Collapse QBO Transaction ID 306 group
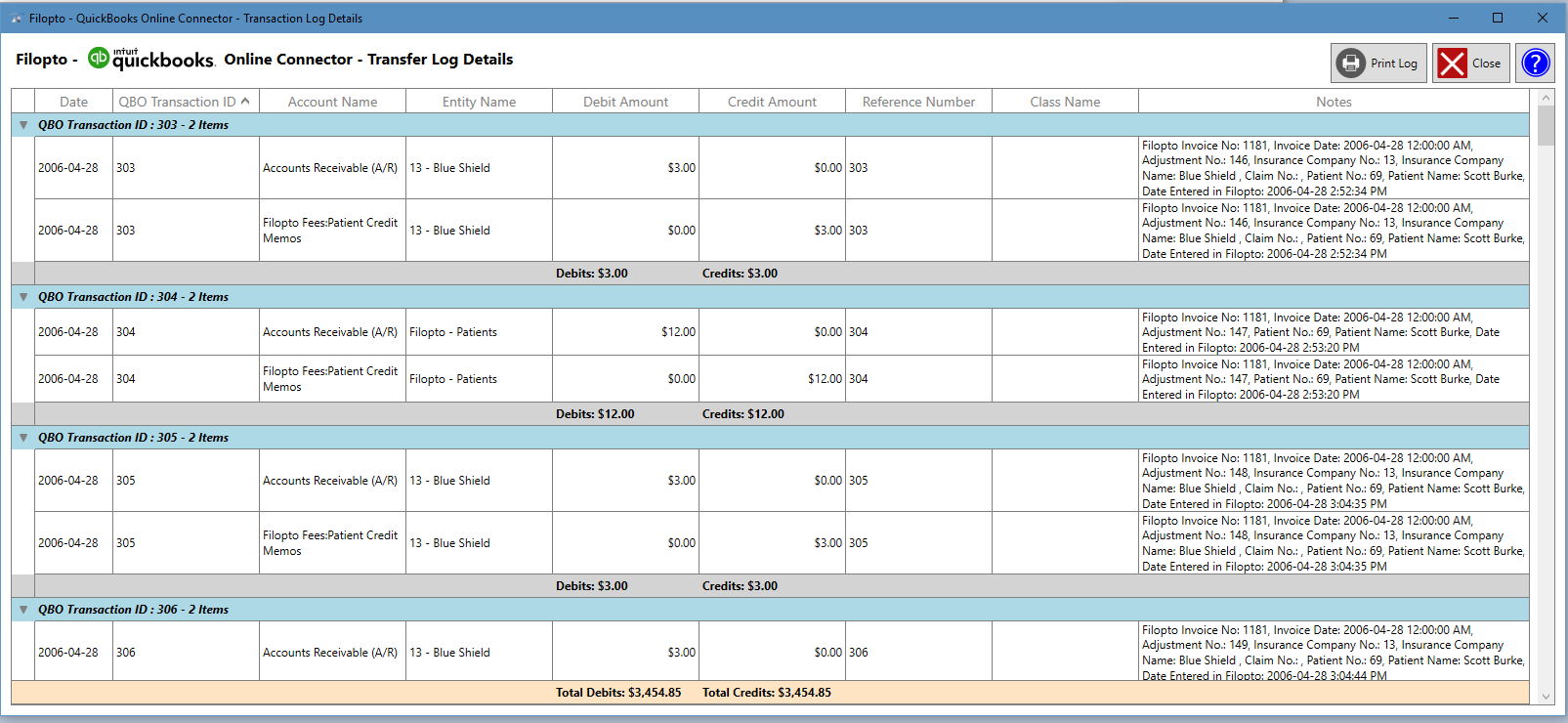Screen dimensions: 1568x723 (x=23, y=610)
